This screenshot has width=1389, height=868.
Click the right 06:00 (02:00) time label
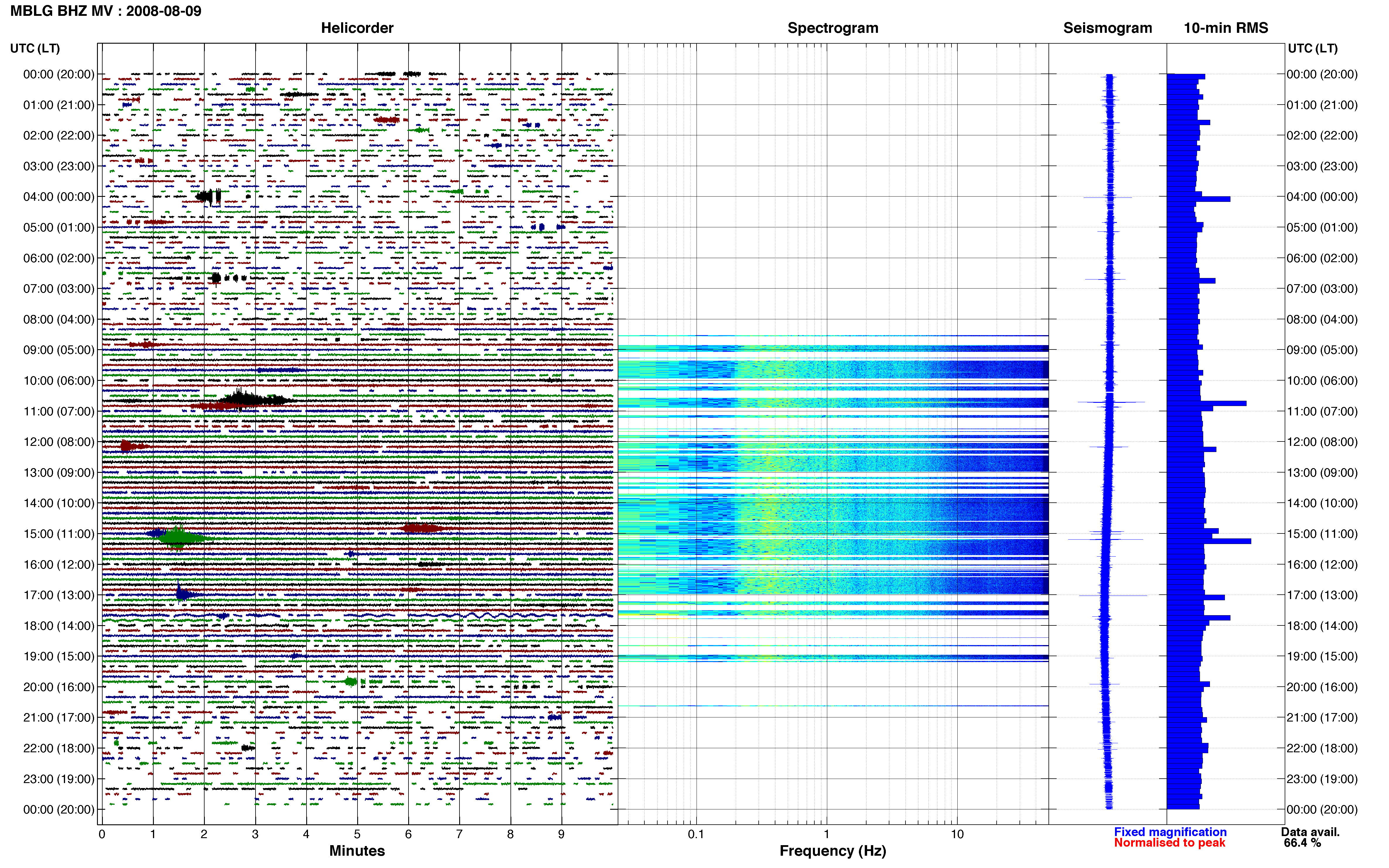1322,258
